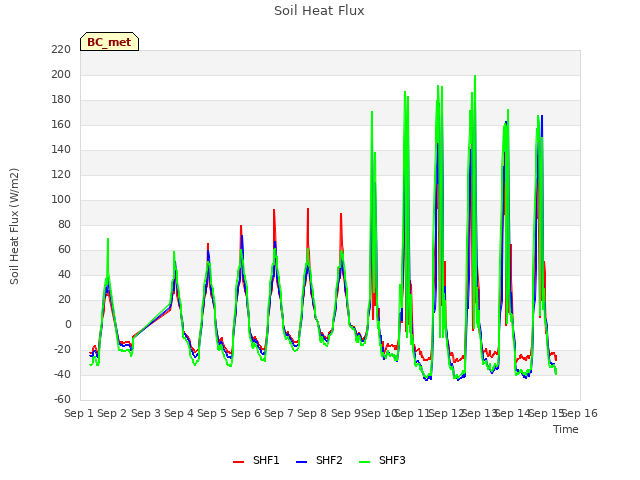640x480 pixels.
Task: Click the red SHF1 peak on Sep 7
Action: (274, 210)
